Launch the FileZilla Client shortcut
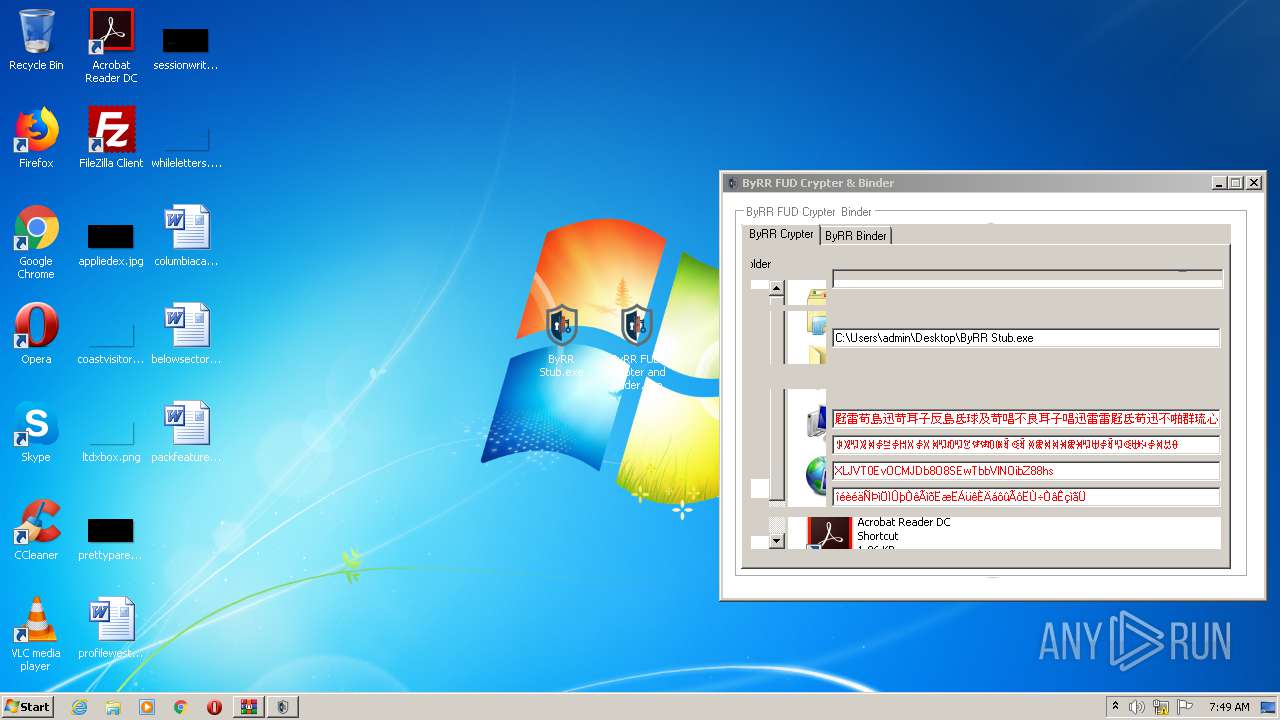Viewport: 1280px width, 720px height. (x=111, y=138)
